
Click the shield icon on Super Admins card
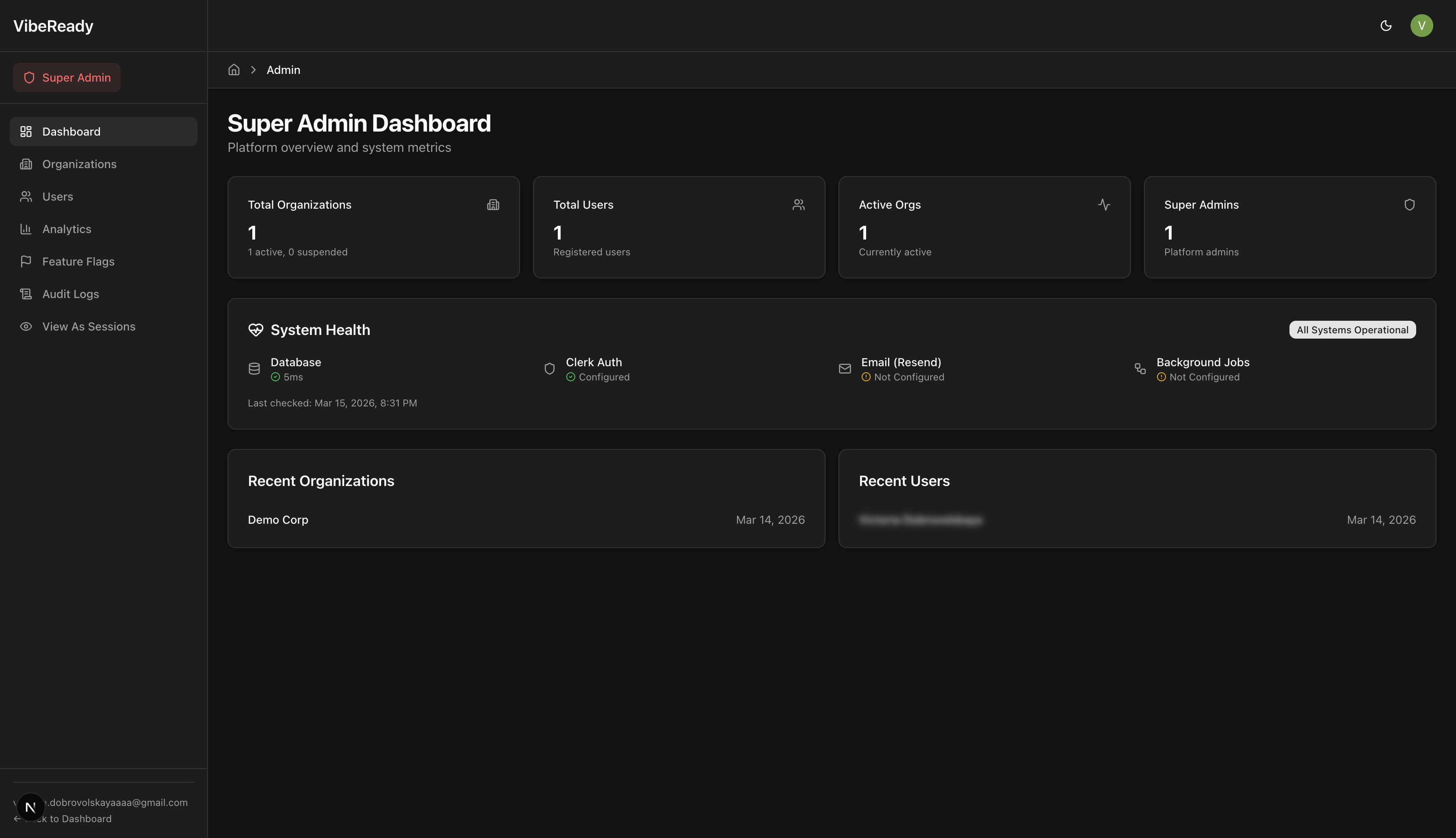(1409, 204)
